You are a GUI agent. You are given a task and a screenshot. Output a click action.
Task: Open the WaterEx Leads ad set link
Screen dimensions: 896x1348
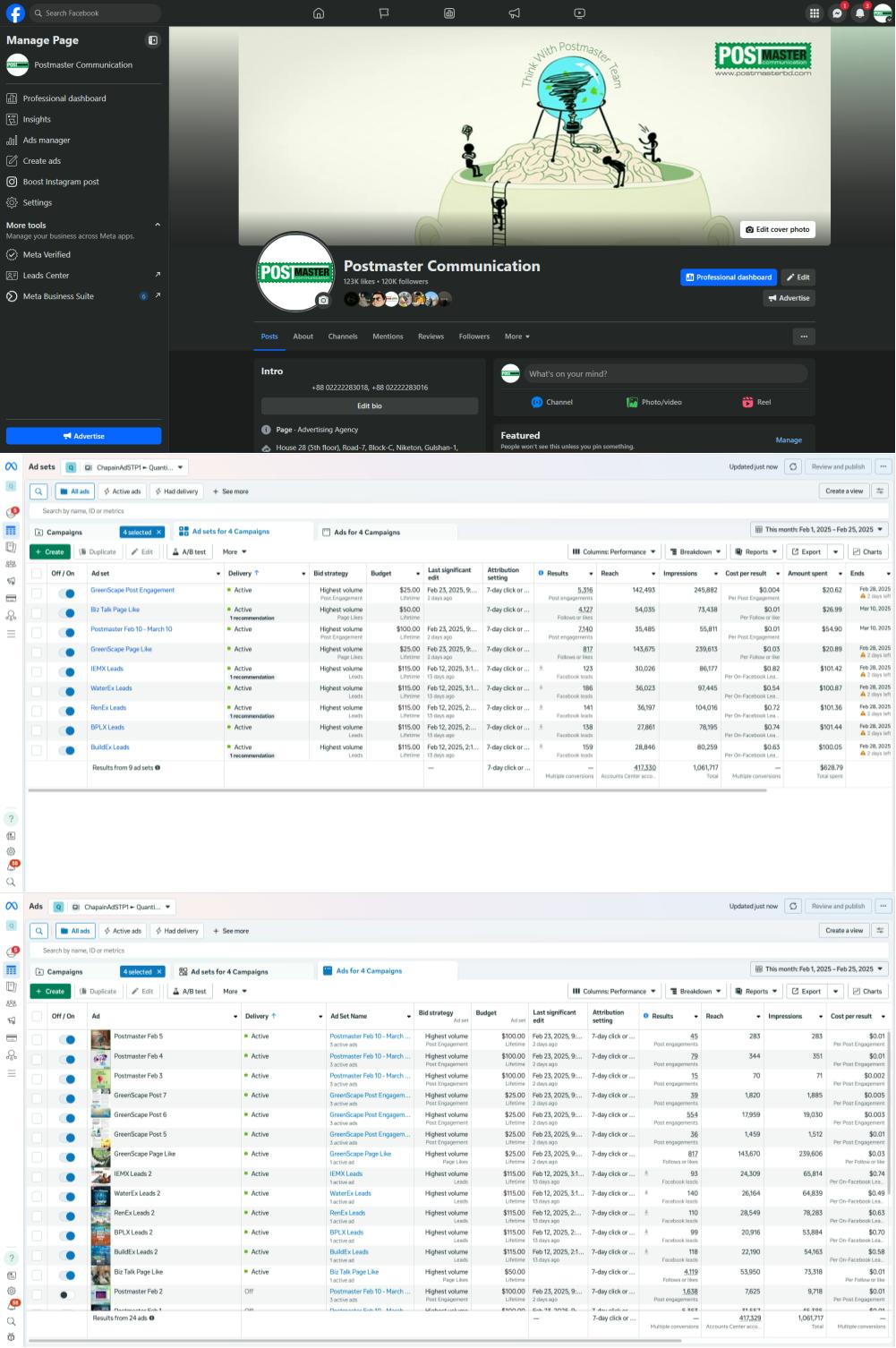pyautogui.click(x=111, y=688)
